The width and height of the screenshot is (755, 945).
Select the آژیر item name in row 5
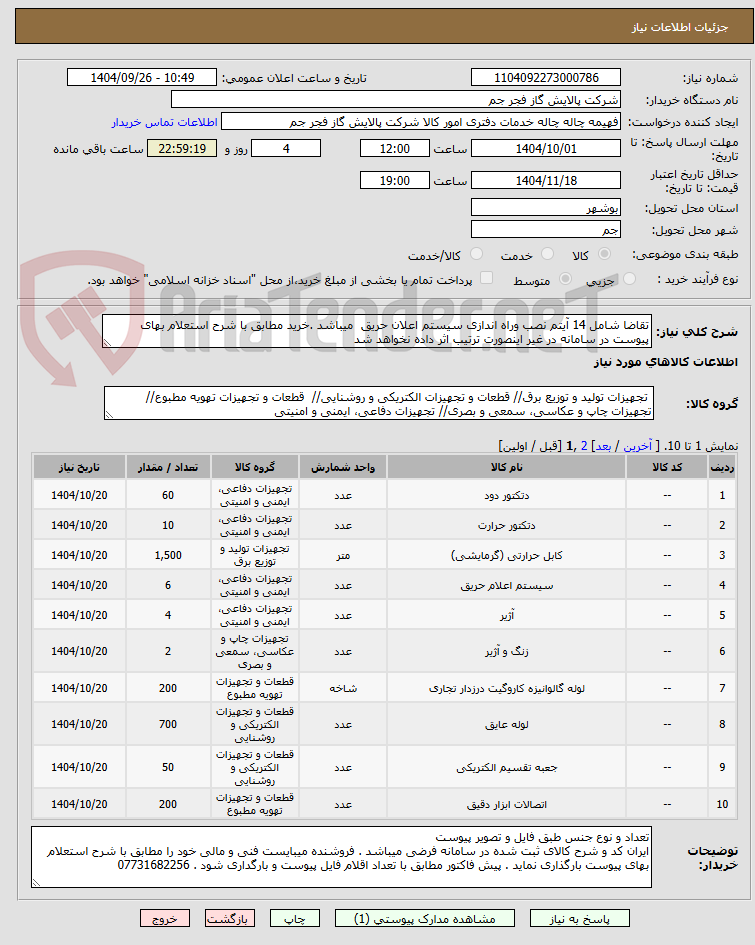pyautogui.click(x=507, y=616)
